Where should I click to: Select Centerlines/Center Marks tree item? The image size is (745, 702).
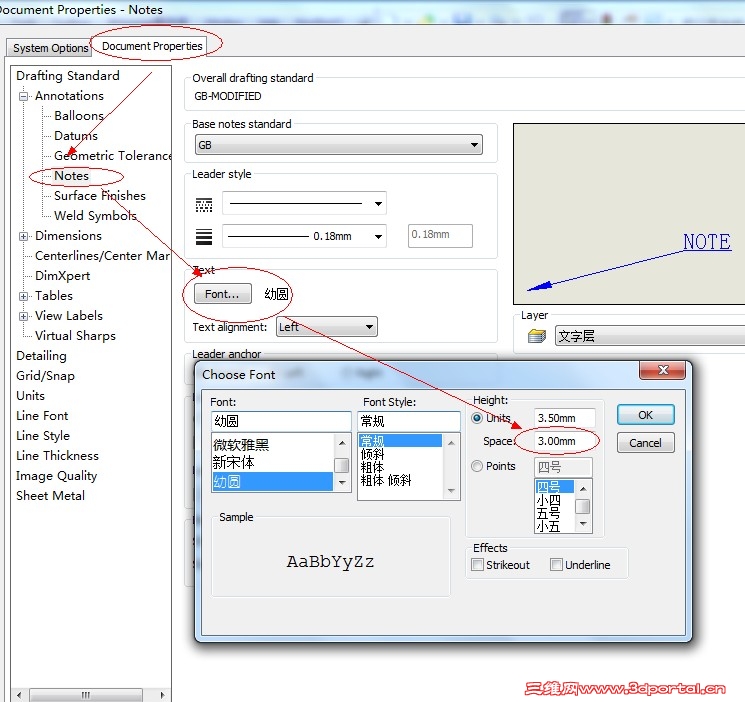pyautogui.click(x=102, y=256)
